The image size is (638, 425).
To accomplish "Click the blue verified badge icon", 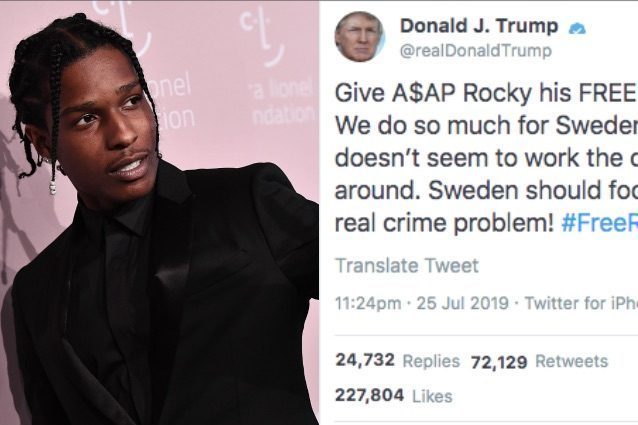I will 577,28.
